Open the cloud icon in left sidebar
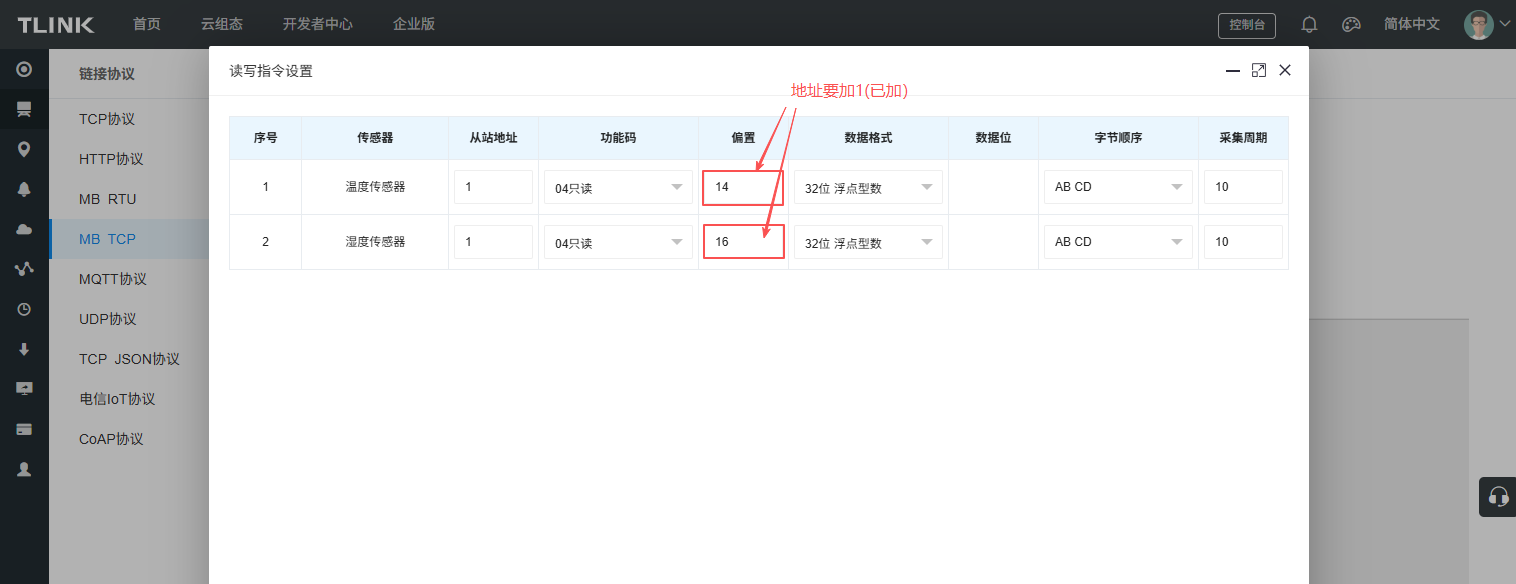This screenshot has height=584, width=1516. [24, 229]
